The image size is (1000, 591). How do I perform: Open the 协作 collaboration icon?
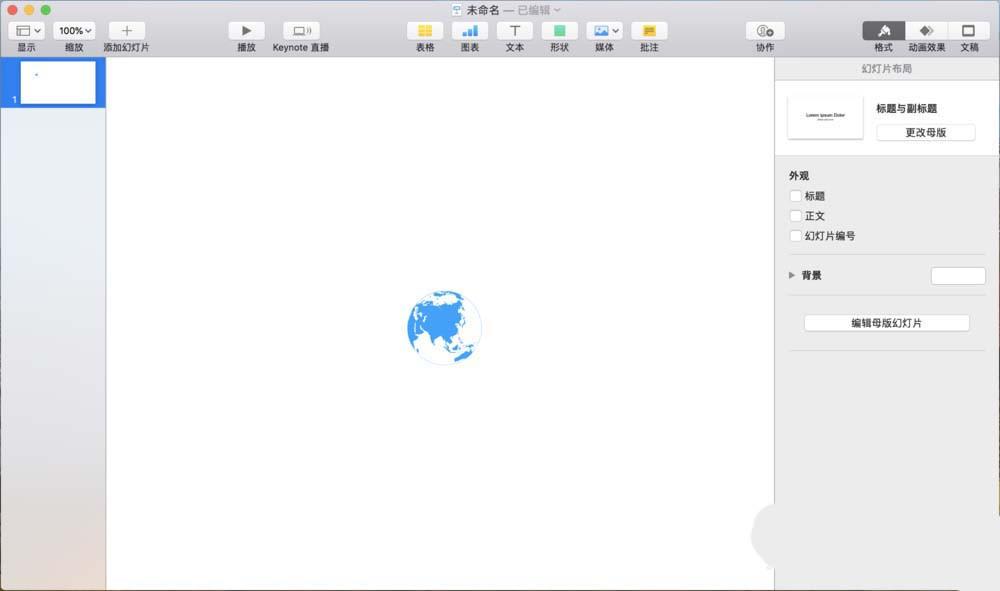(x=764, y=30)
